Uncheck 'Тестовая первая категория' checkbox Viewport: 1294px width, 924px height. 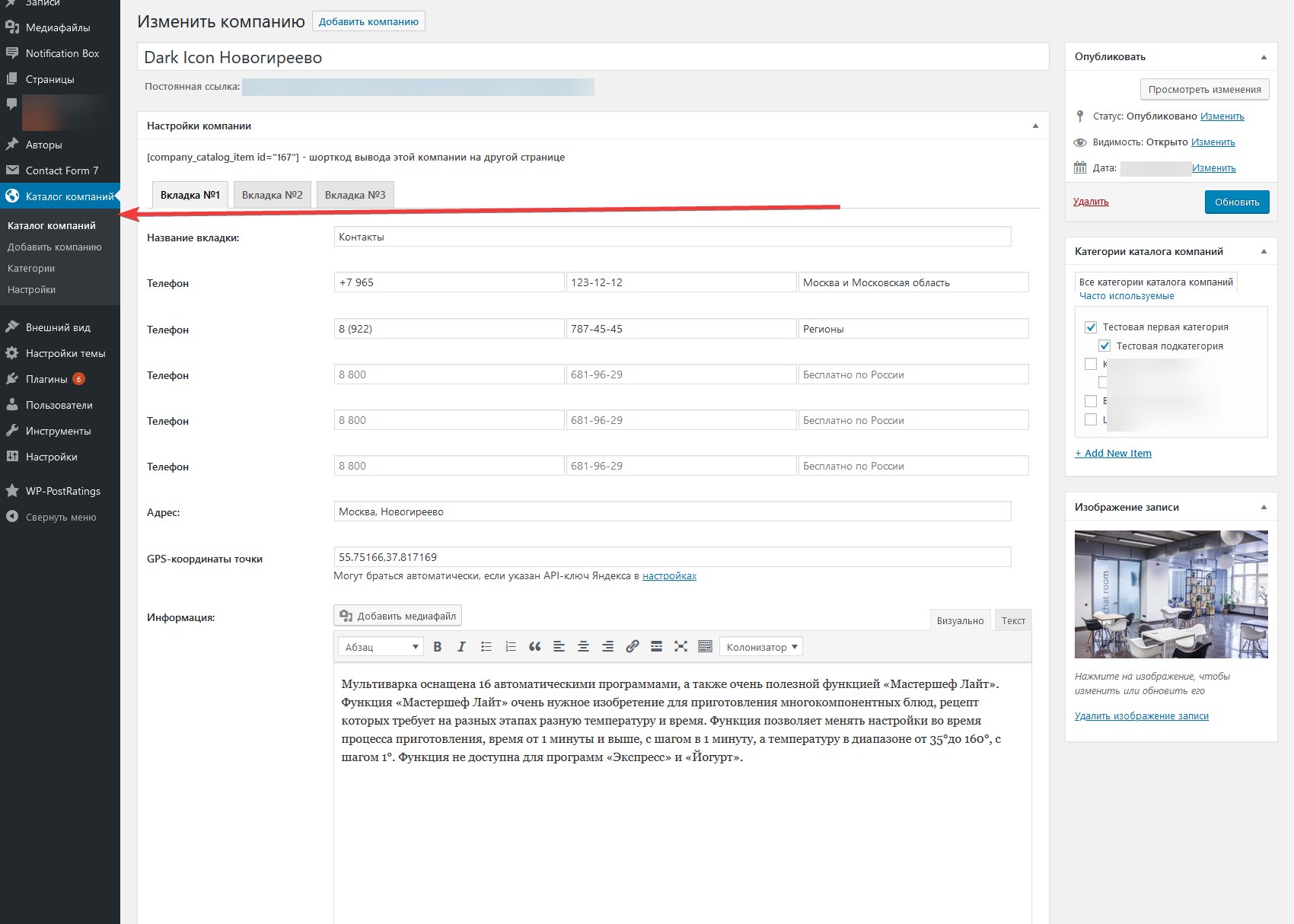pyautogui.click(x=1091, y=327)
